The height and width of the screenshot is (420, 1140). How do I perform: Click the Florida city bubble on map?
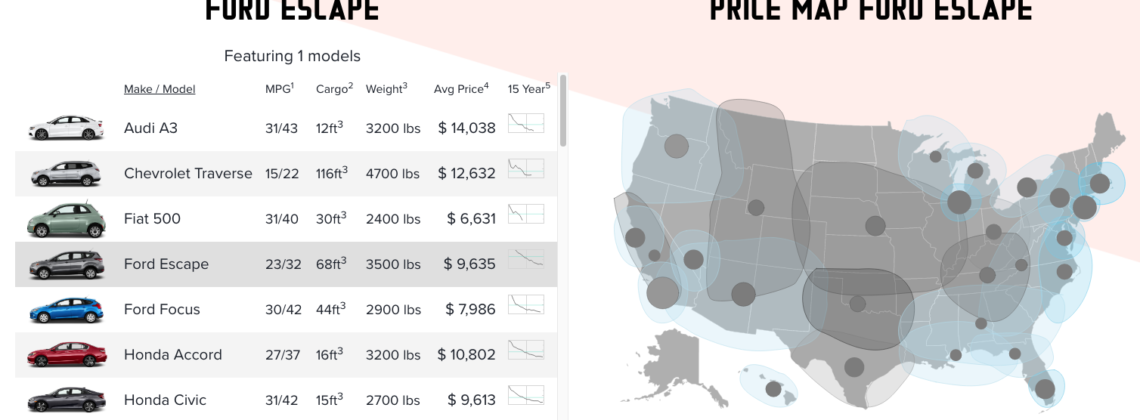point(1045,388)
